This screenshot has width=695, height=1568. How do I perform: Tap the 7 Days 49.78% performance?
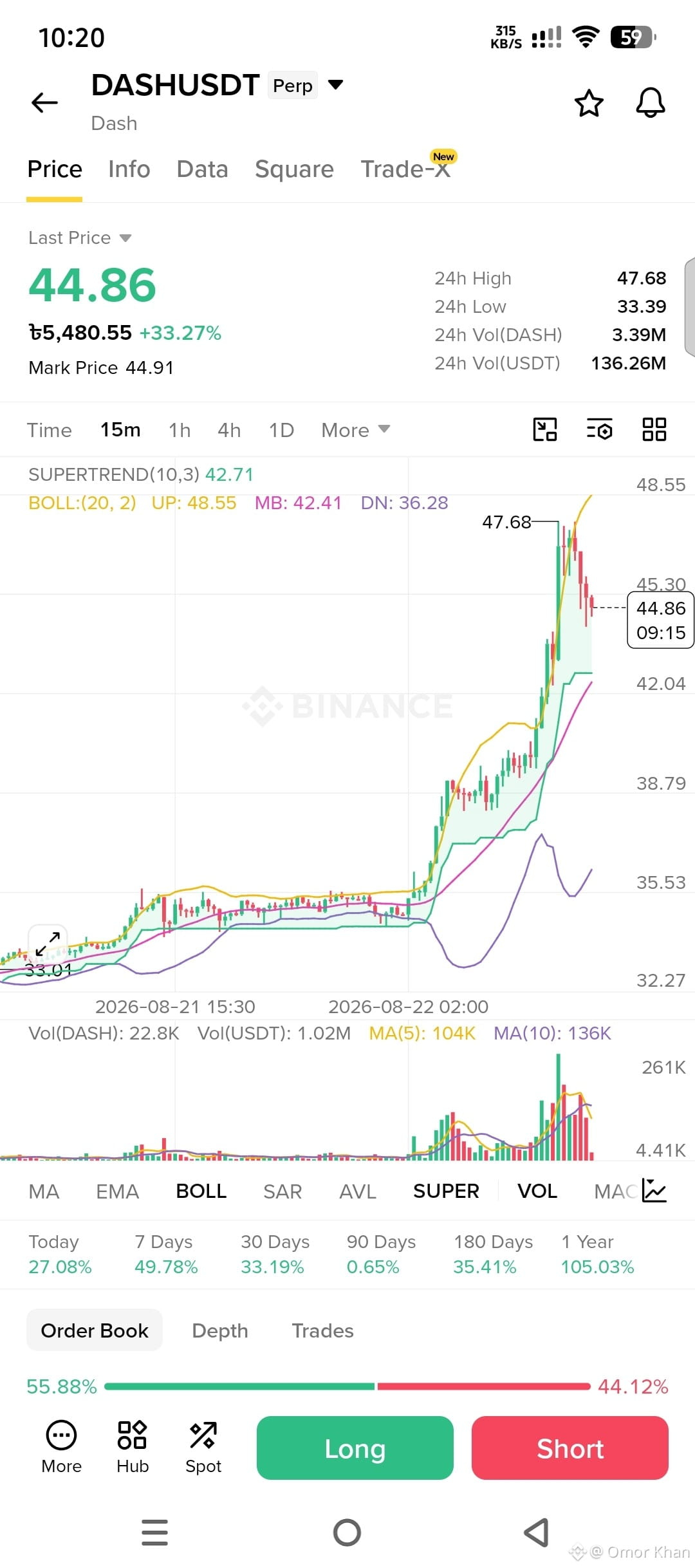click(166, 1254)
